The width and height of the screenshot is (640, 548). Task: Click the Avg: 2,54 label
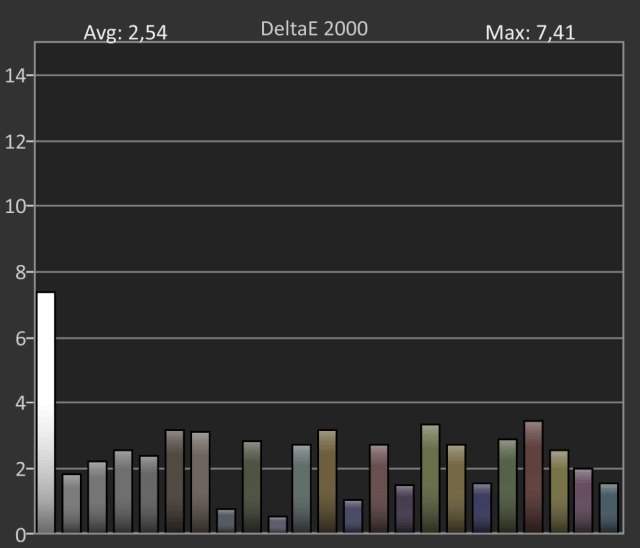click(125, 33)
